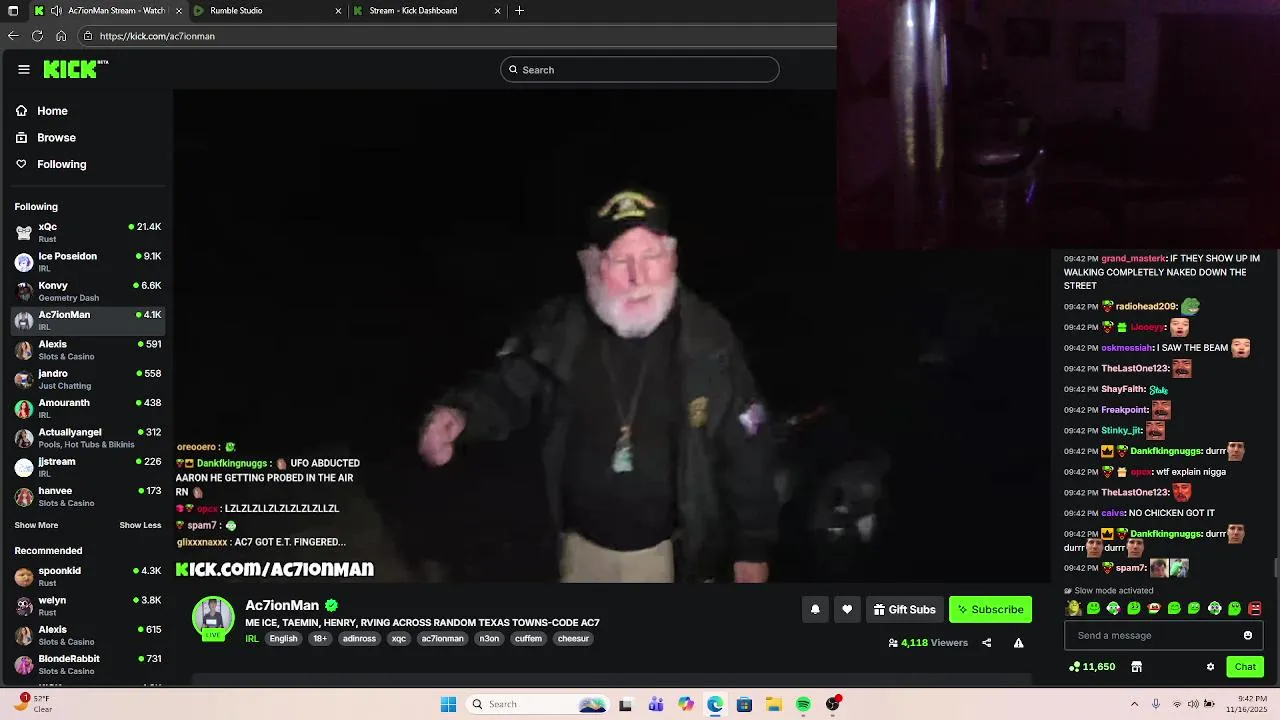Click the red angry emote in quick emotes
This screenshot has height=720, width=1280.
tap(1255, 608)
